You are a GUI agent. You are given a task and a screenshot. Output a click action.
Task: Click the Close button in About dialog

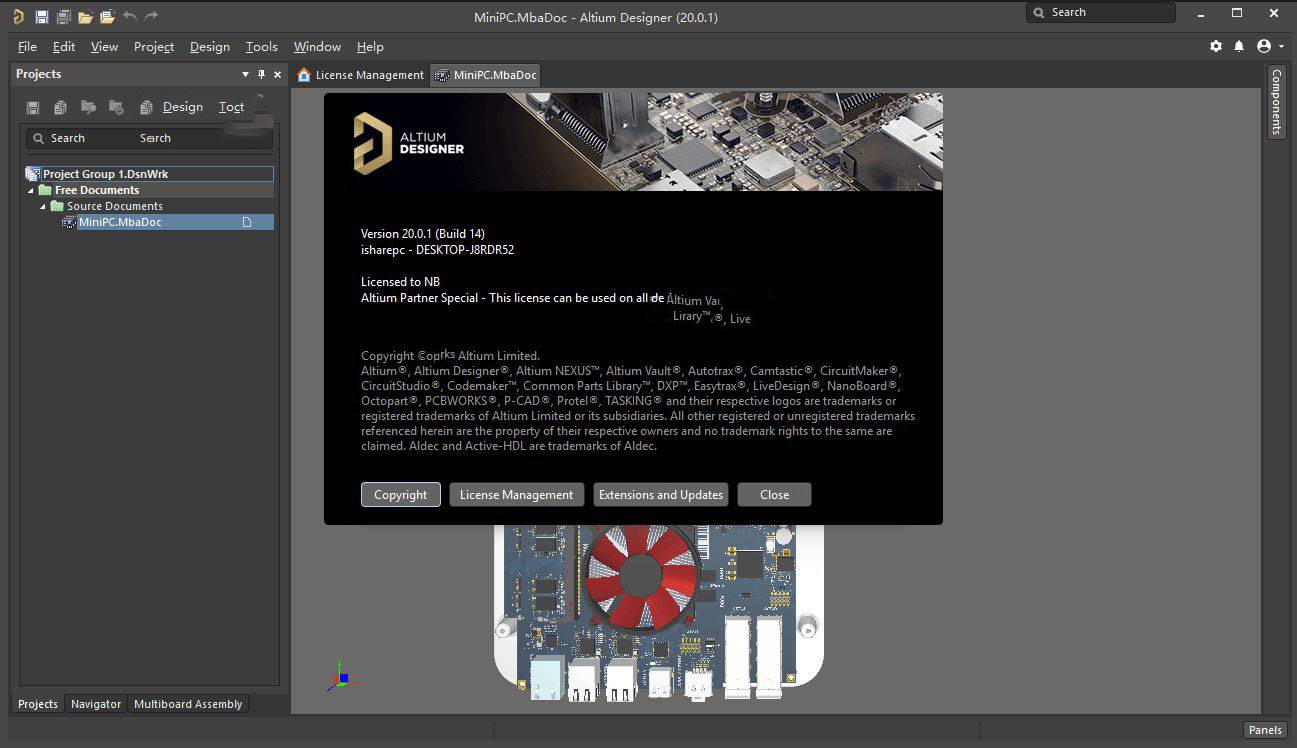[x=774, y=495]
